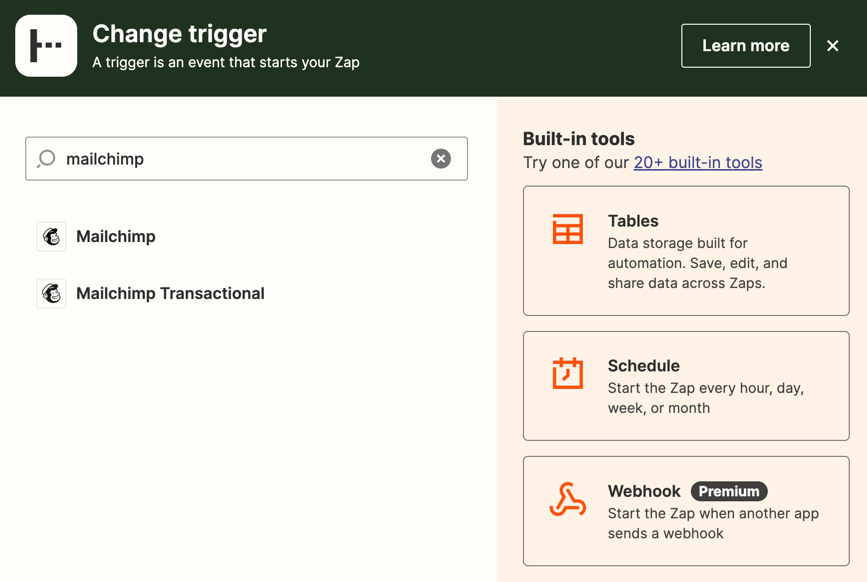Image resolution: width=867 pixels, height=582 pixels.
Task: Click the Tables grid icon
Action: pyautogui.click(x=568, y=229)
